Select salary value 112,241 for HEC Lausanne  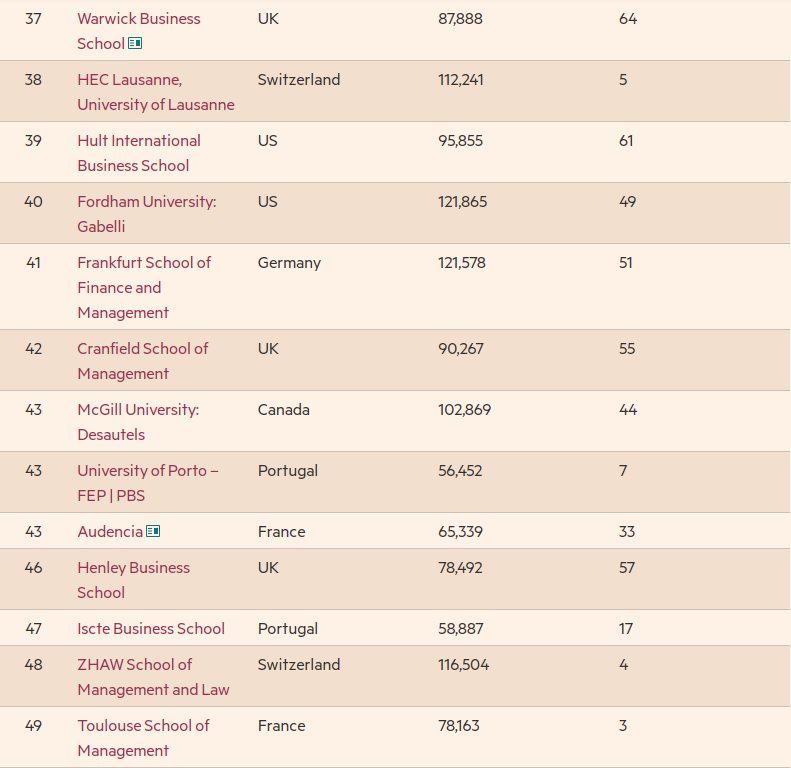461,80
